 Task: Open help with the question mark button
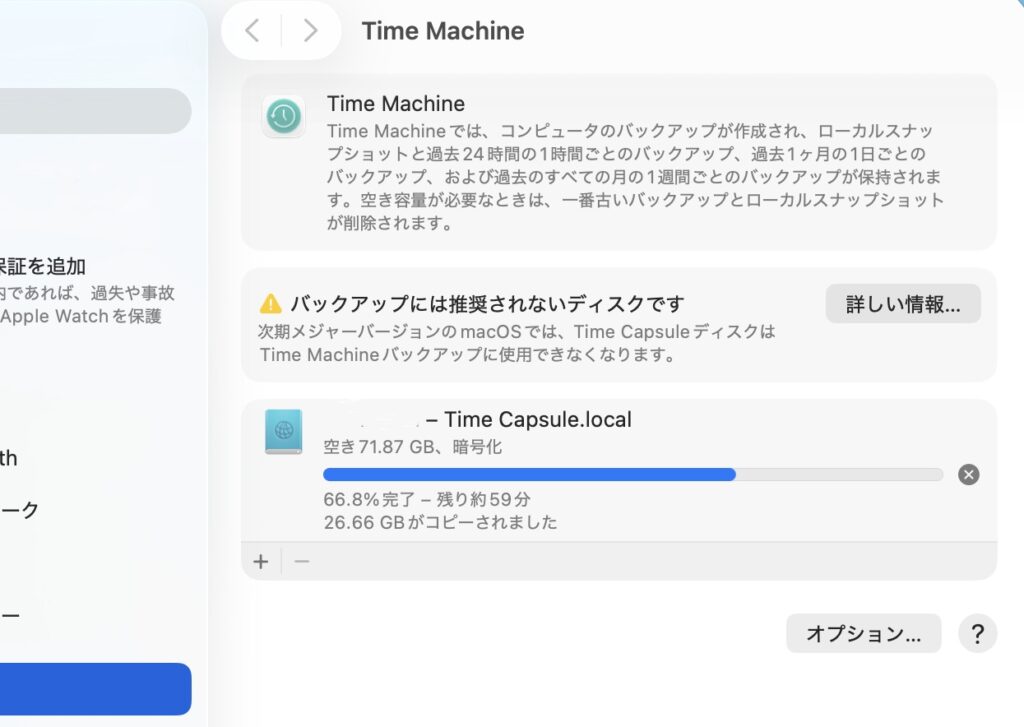(x=977, y=633)
